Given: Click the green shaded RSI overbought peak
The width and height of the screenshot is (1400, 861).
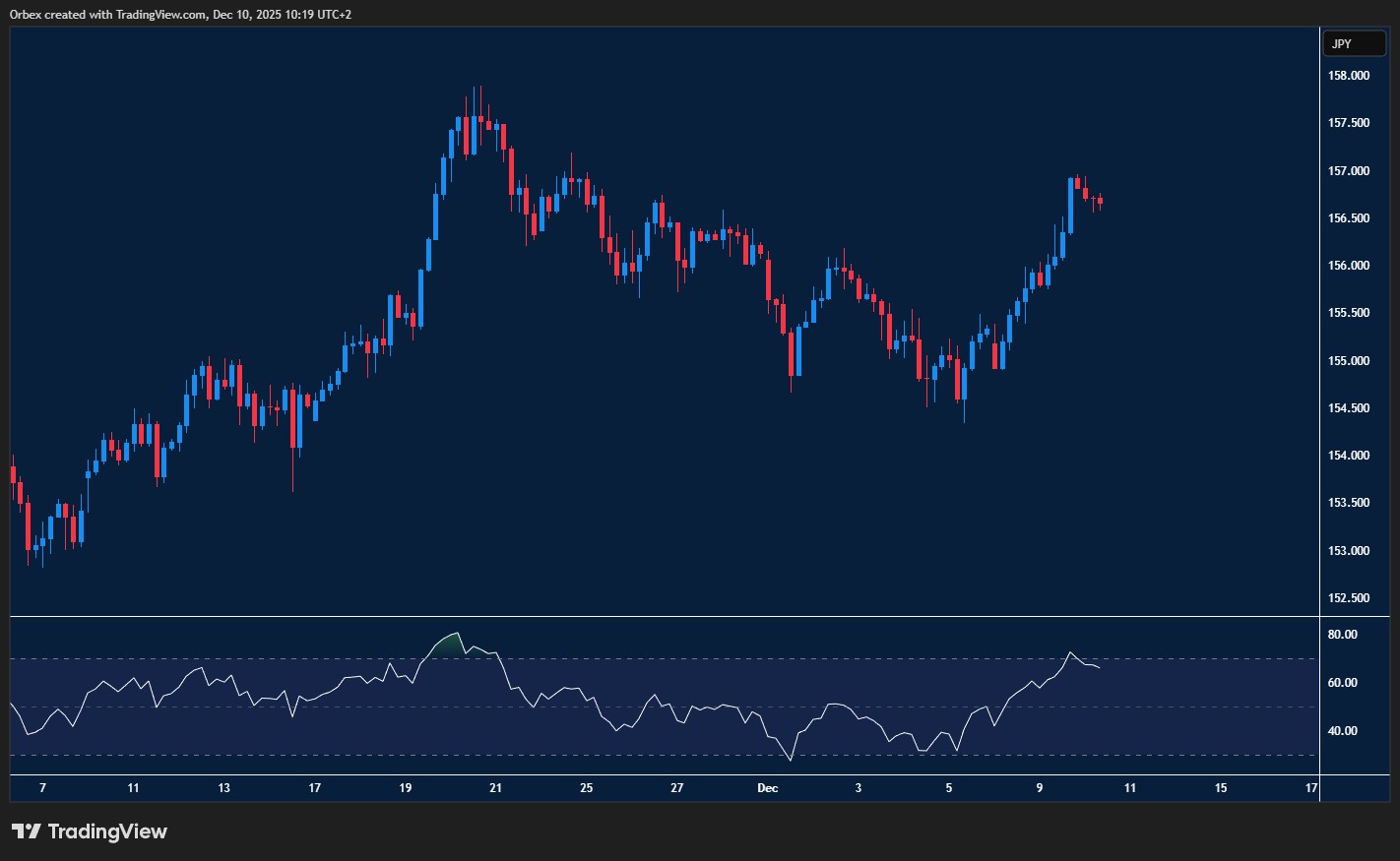Looking at the screenshot, I should [449, 644].
